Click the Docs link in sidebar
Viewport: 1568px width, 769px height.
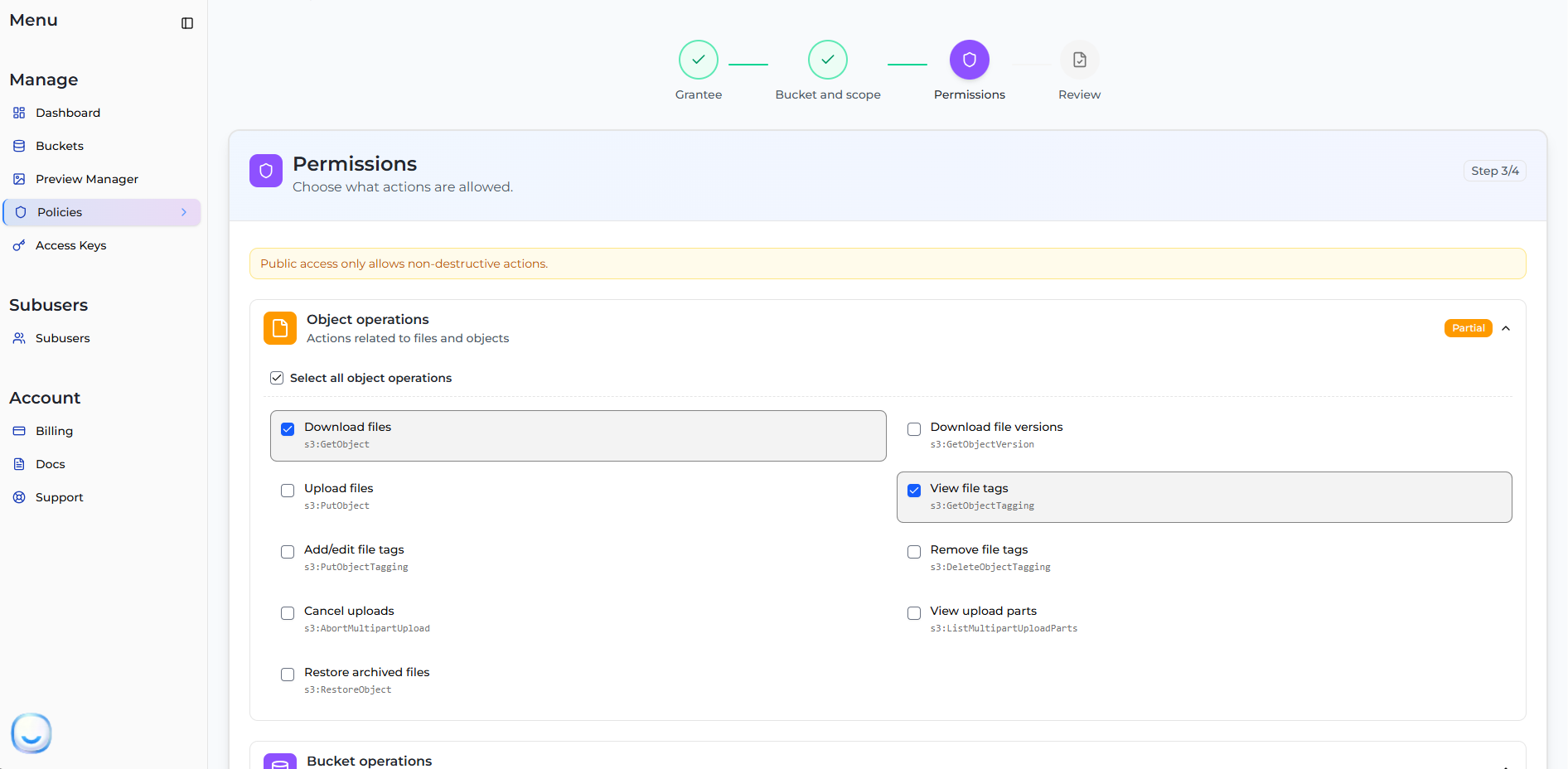pos(51,464)
